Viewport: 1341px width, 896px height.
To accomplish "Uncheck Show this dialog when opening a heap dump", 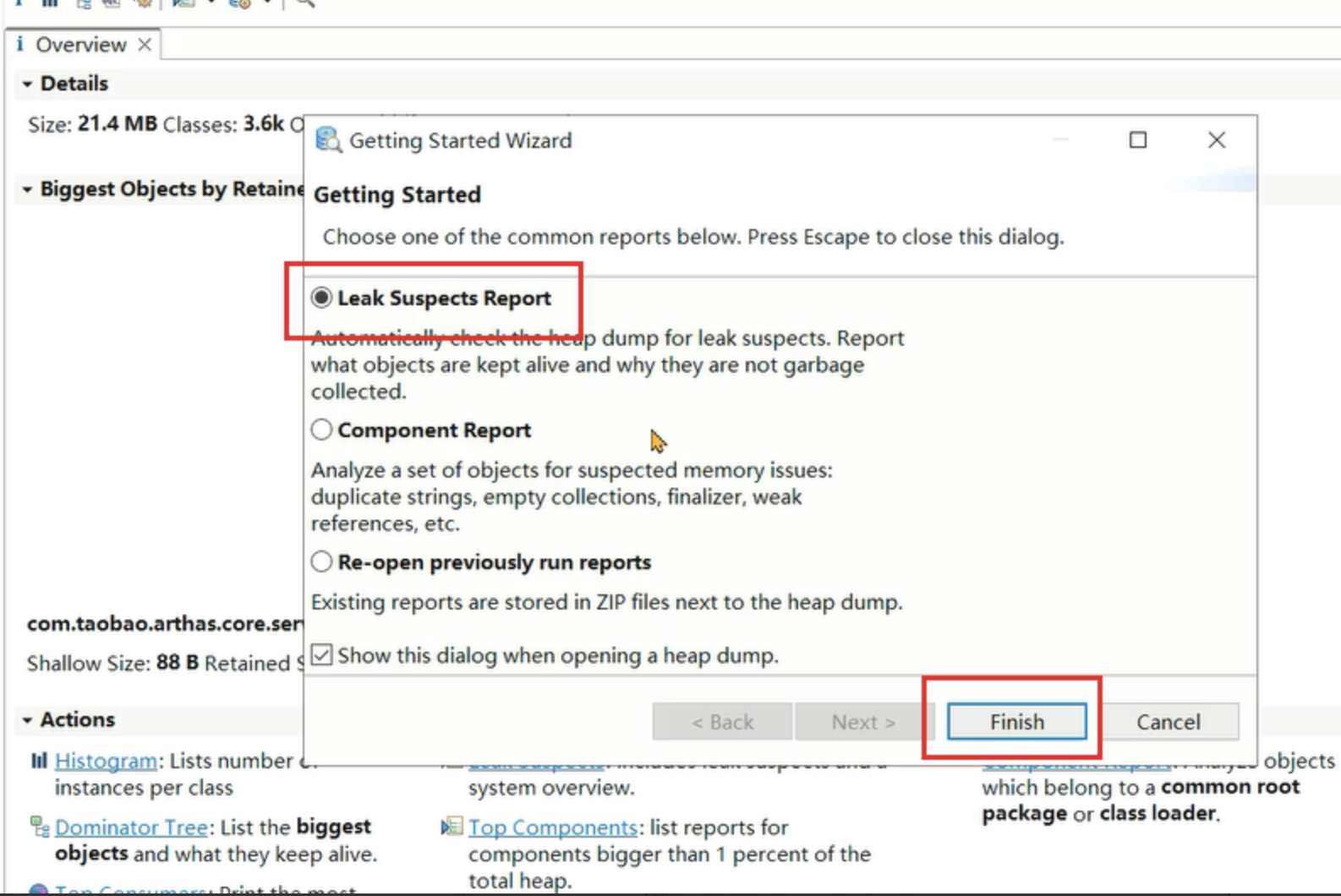I will tap(322, 654).
